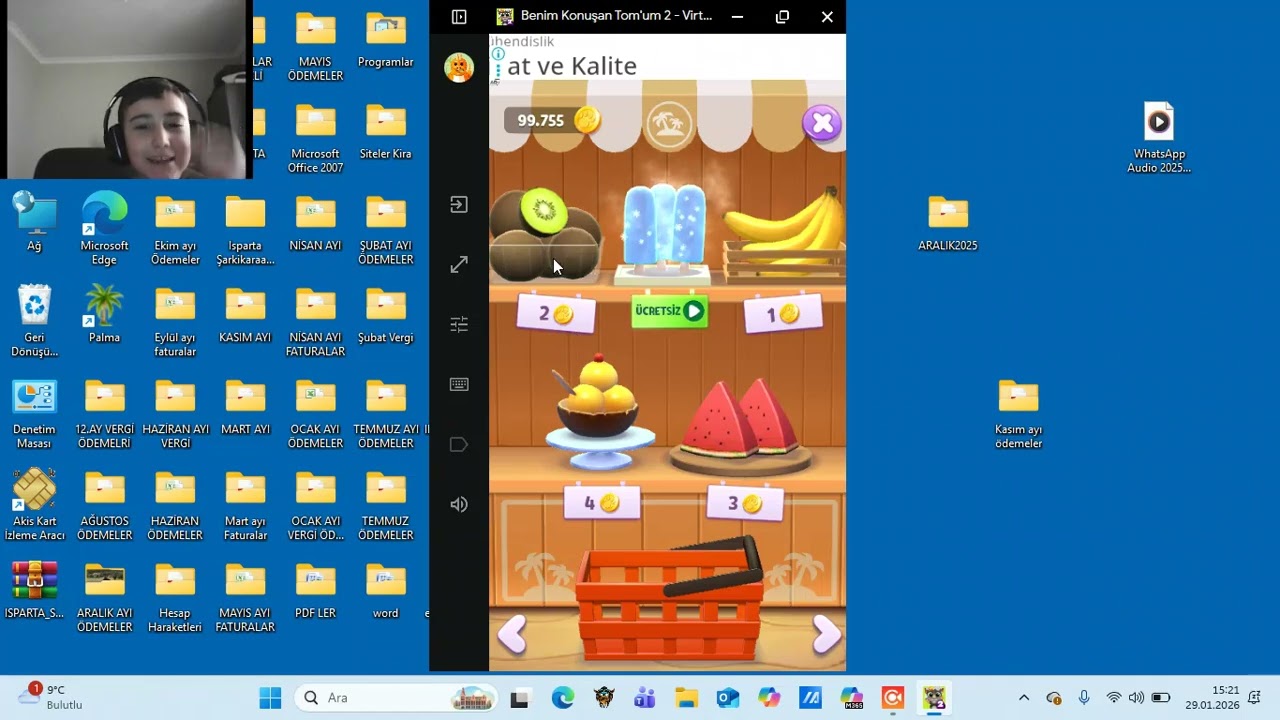The width and height of the screenshot is (1280, 720).
Task: Select the ice cream bowl
Action: [x=598, y=412]
